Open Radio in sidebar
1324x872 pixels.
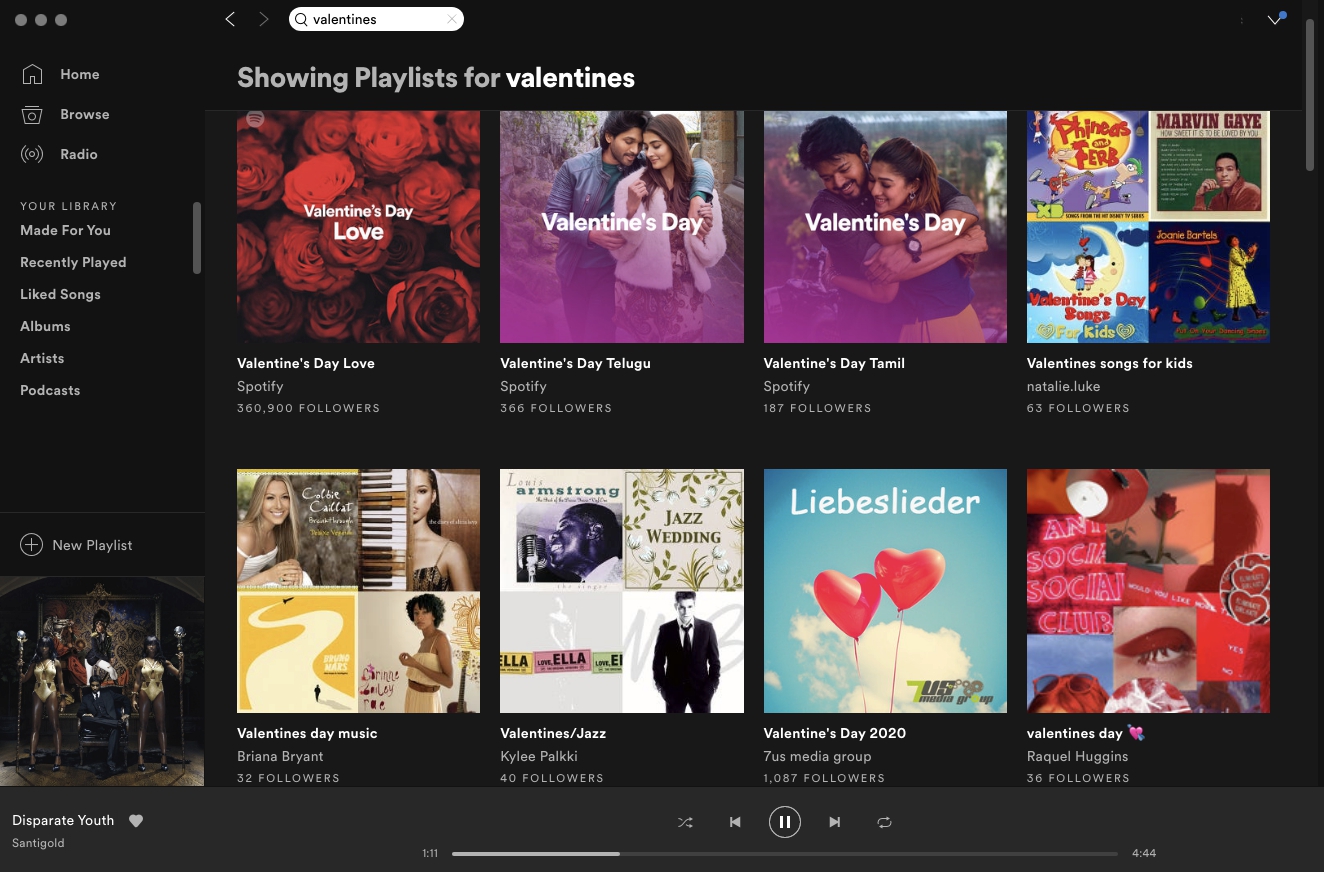(x=78, y=154)
